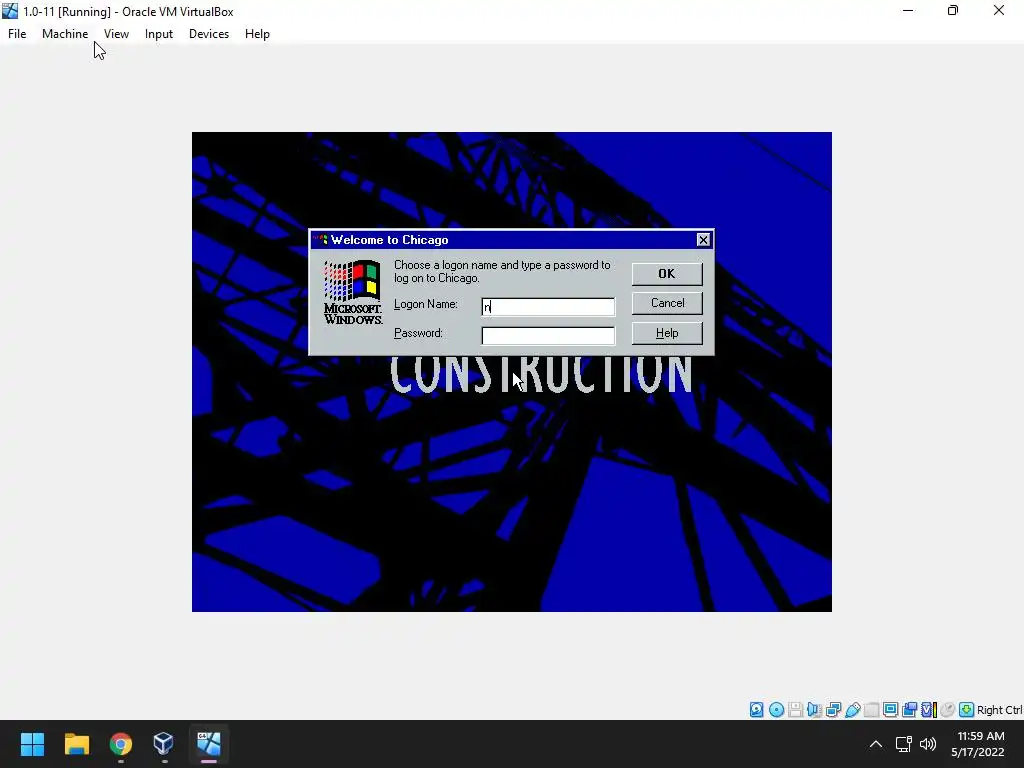Viewport: 1024px width, 768px height.
Task: Click the running VM taskbar icon
Action: click(208, 744)
